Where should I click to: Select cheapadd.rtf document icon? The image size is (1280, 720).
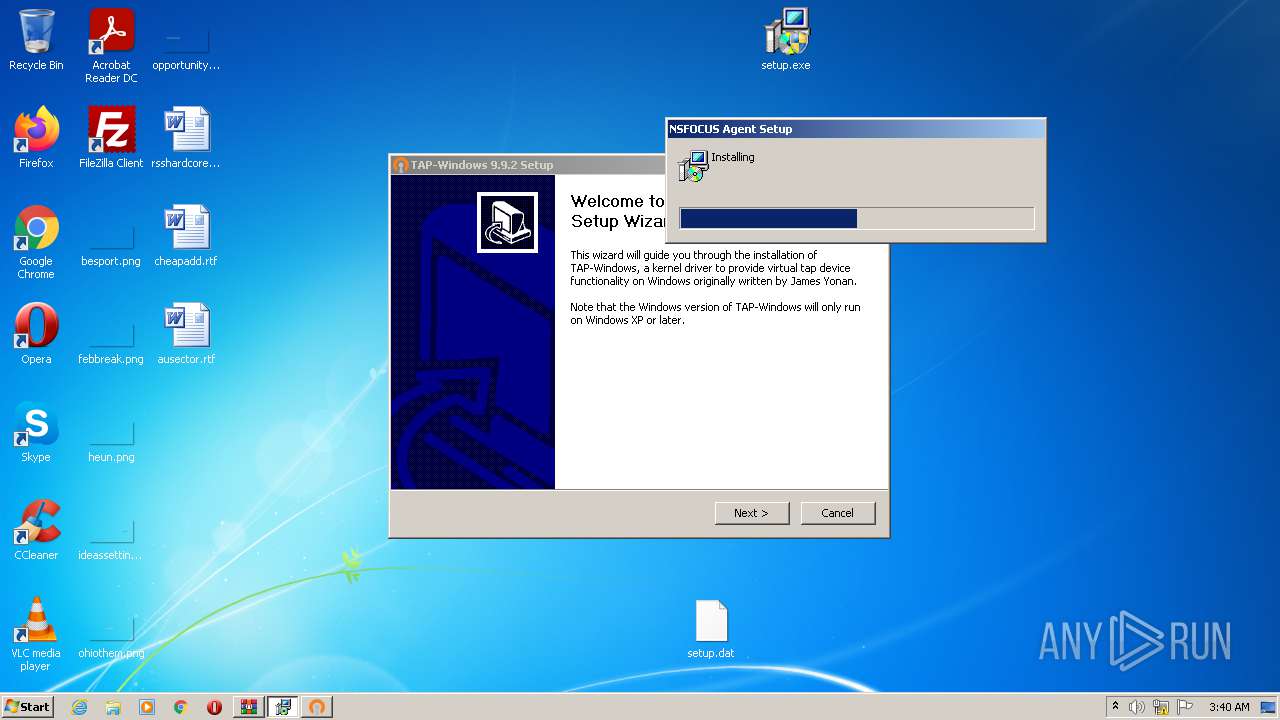[186, 236]
